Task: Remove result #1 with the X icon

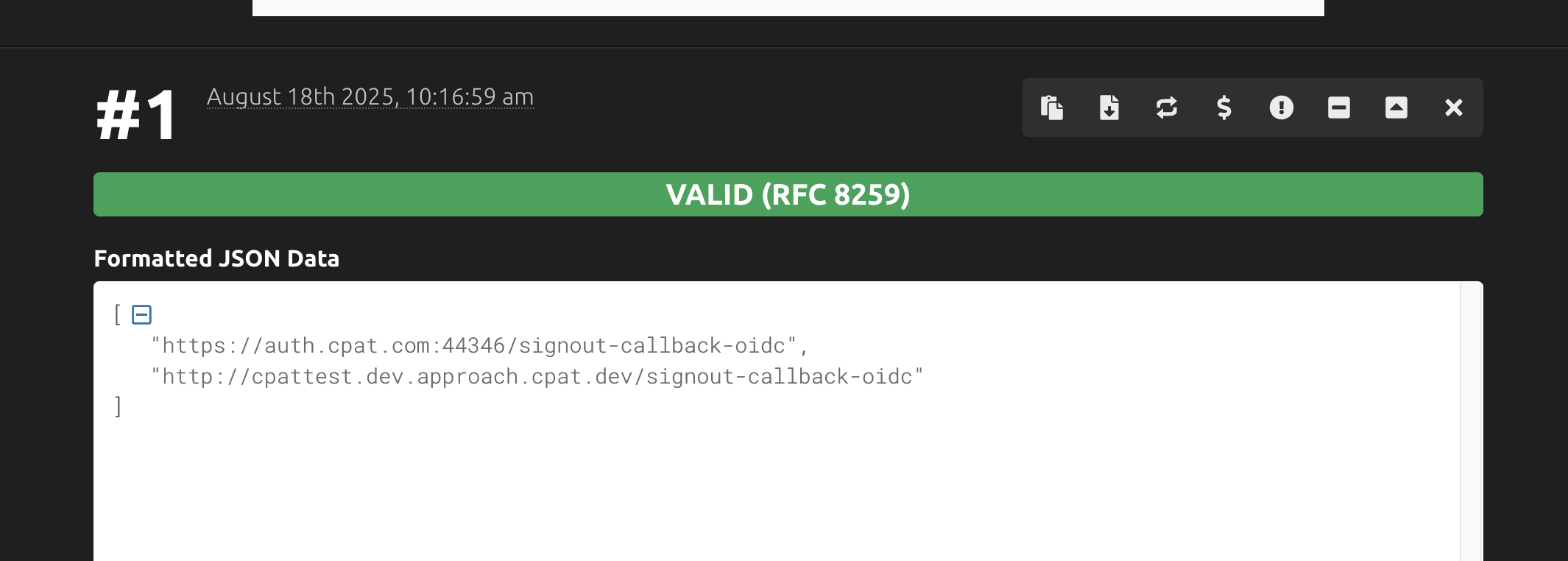Action: pos(1454,107)
